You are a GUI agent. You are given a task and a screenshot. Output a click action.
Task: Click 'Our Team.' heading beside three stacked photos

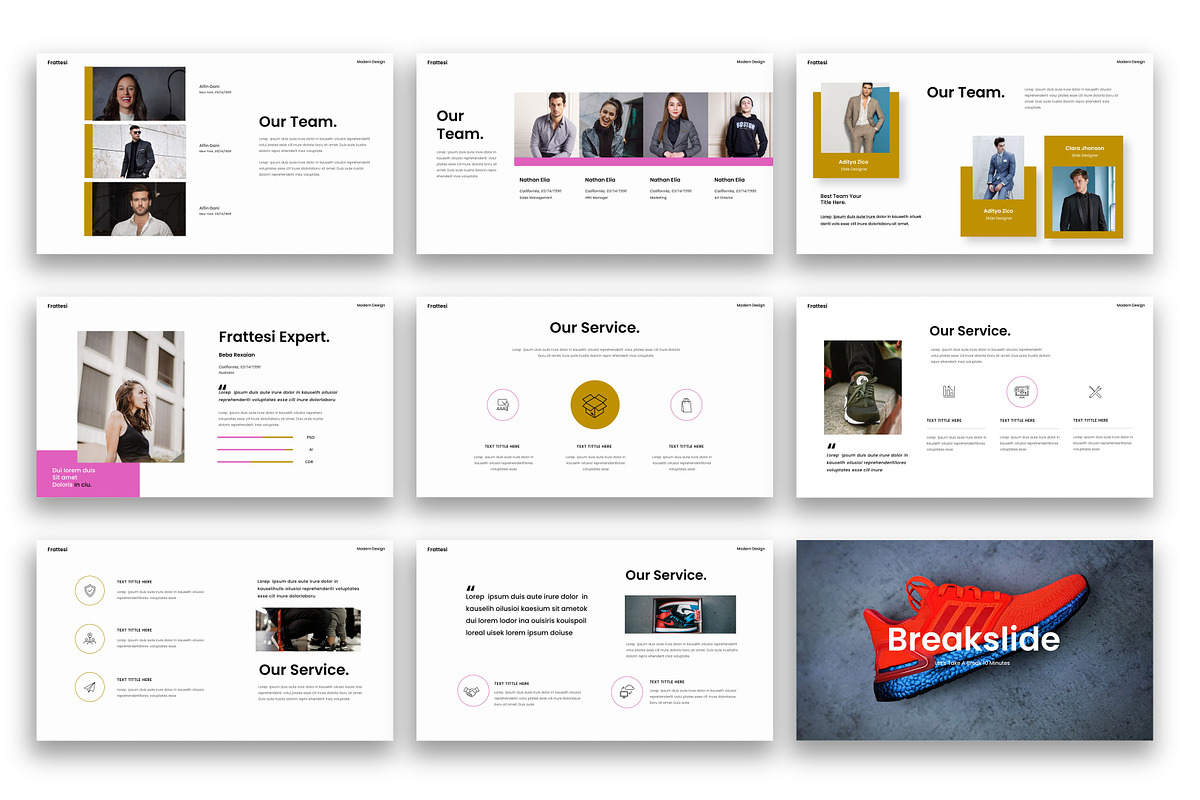click(x=298, y=122)
